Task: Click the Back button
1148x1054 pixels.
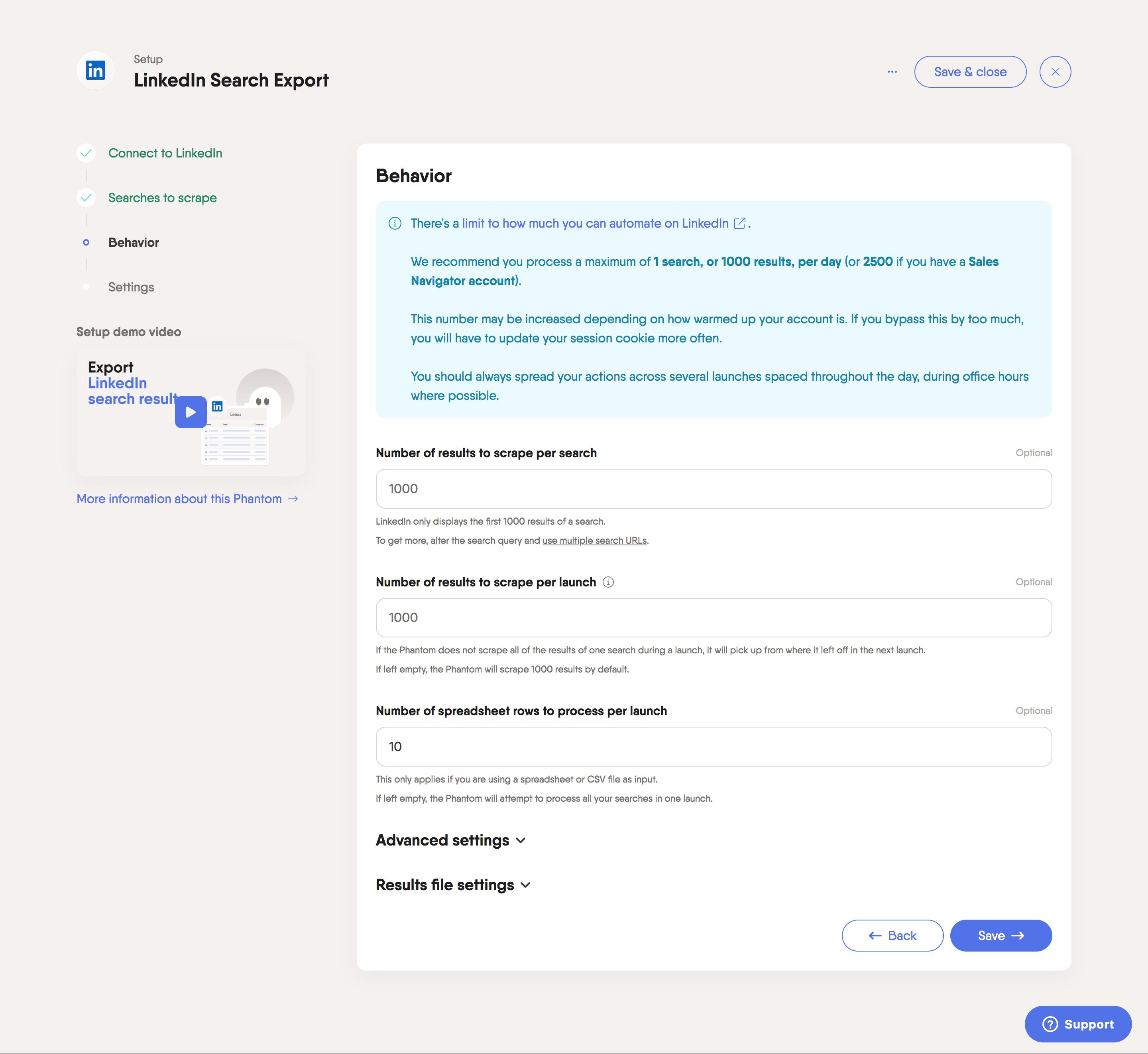Action: pos(892,935)
